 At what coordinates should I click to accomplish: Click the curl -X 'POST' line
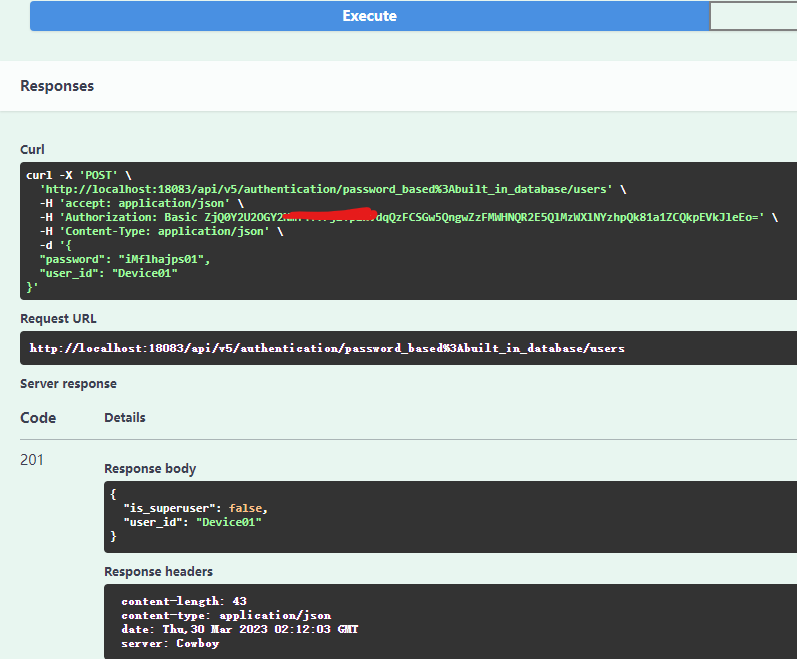79,175
